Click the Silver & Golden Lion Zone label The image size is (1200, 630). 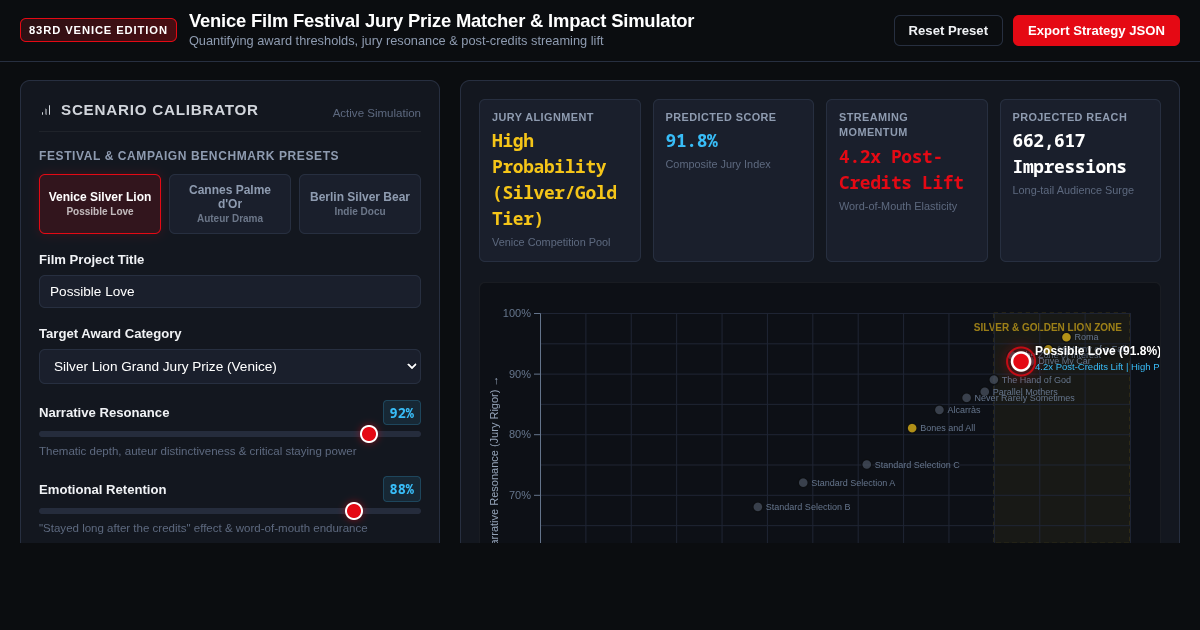(x=1048, y=328)
